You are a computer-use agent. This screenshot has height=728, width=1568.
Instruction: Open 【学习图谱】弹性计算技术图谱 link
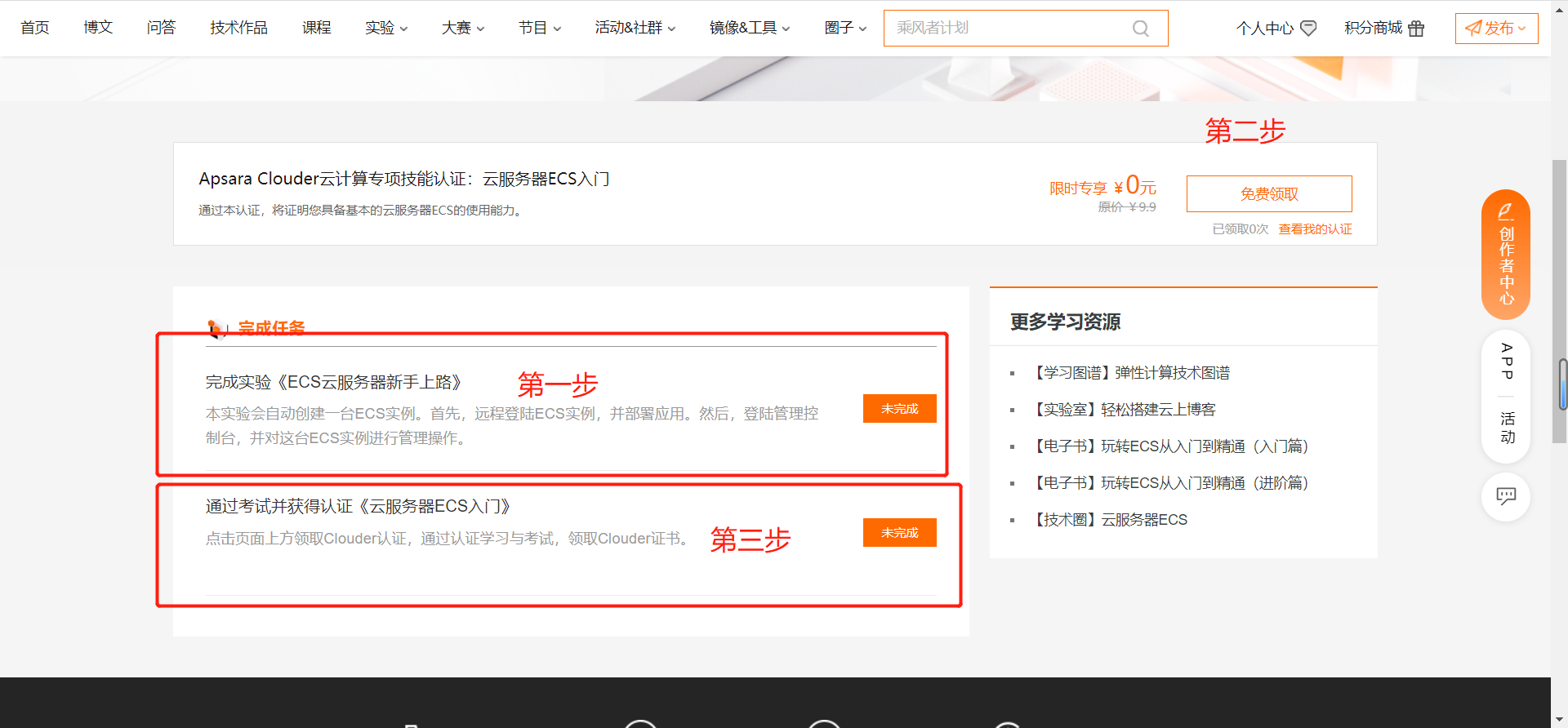tap(1130, 373)
